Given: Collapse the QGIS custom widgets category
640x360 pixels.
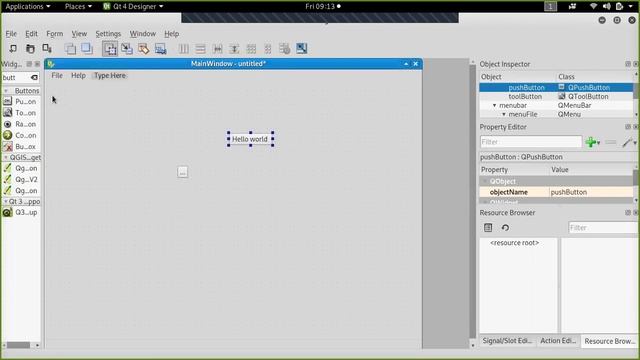Looking at the screenshot, I should coord(6,158).
